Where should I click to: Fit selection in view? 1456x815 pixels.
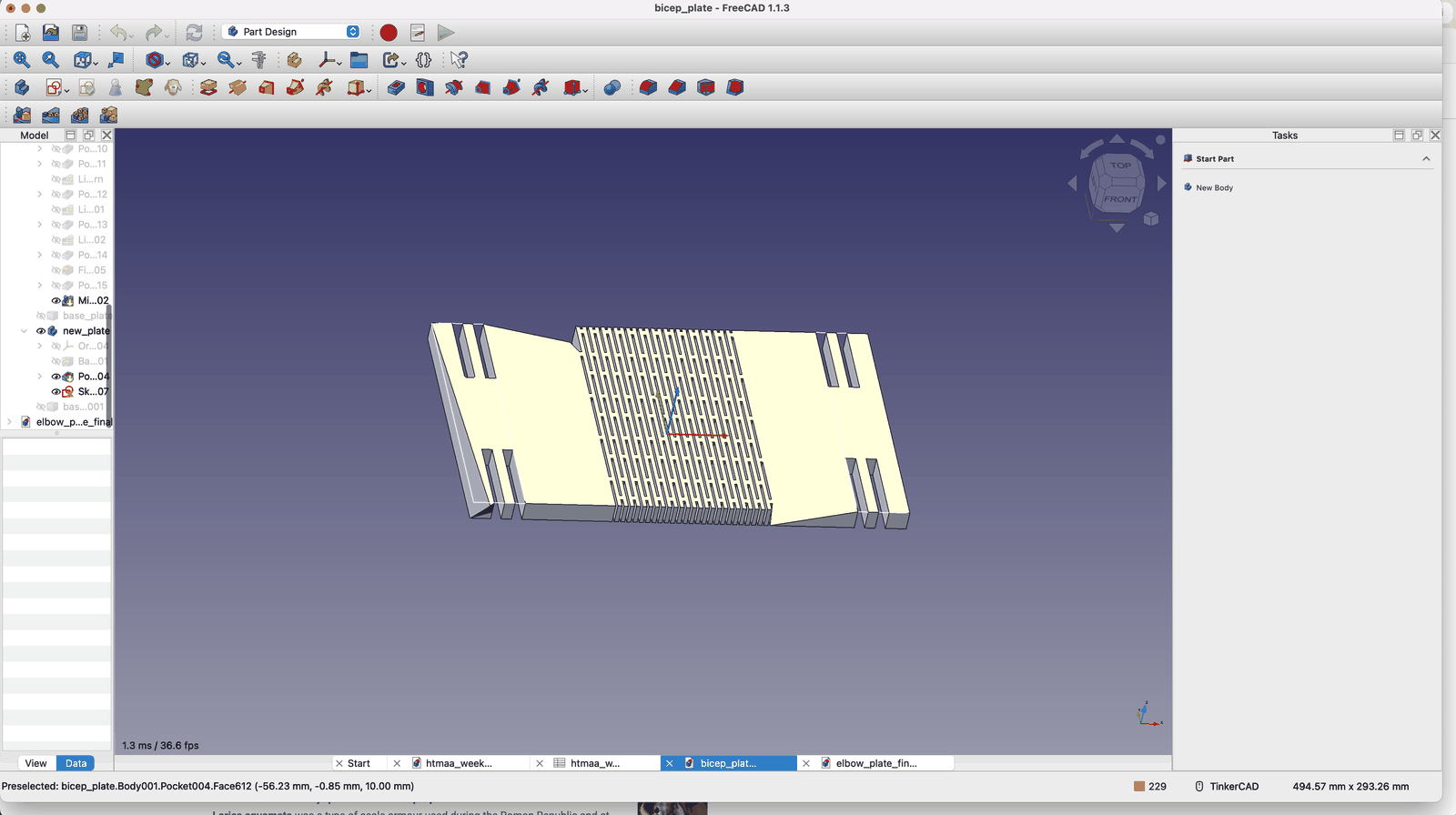51,60
